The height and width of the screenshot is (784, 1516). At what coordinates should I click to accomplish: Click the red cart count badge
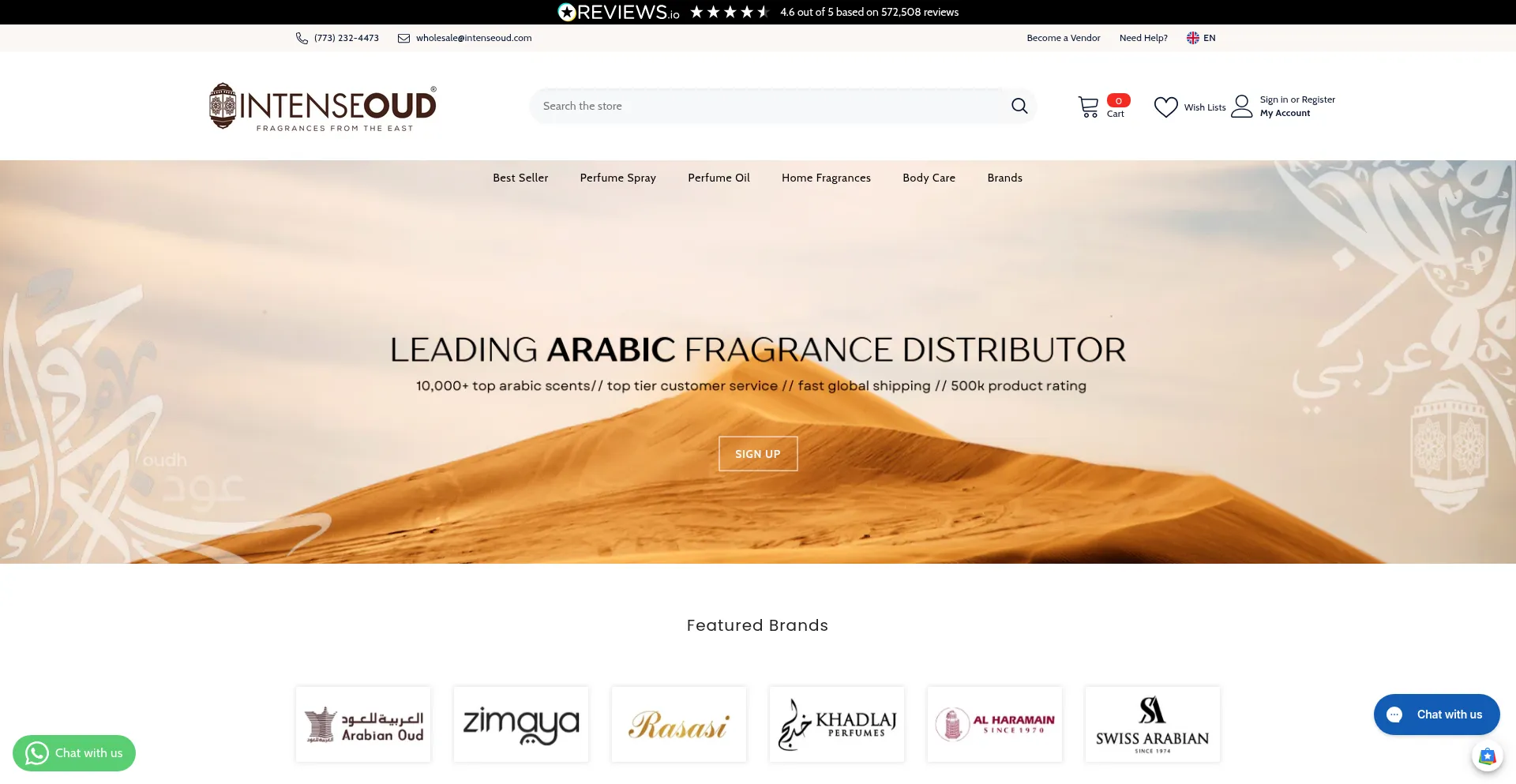pyautogui.click(x=1118, y=100)
